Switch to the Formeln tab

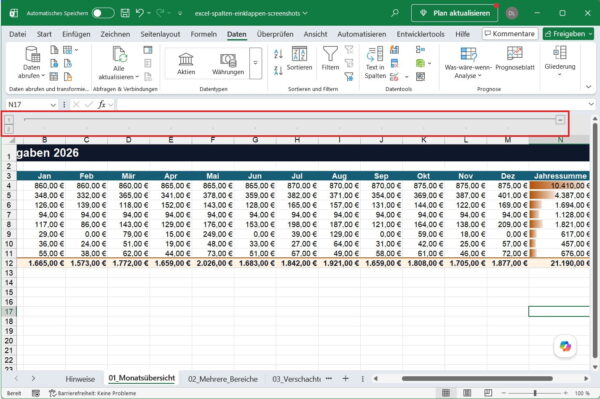coord(204,34)
